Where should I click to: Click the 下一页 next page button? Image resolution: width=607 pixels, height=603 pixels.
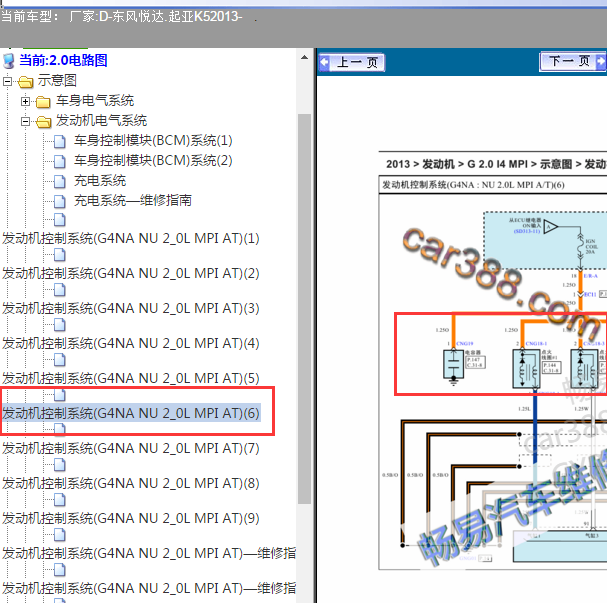(x=573, y=62)
